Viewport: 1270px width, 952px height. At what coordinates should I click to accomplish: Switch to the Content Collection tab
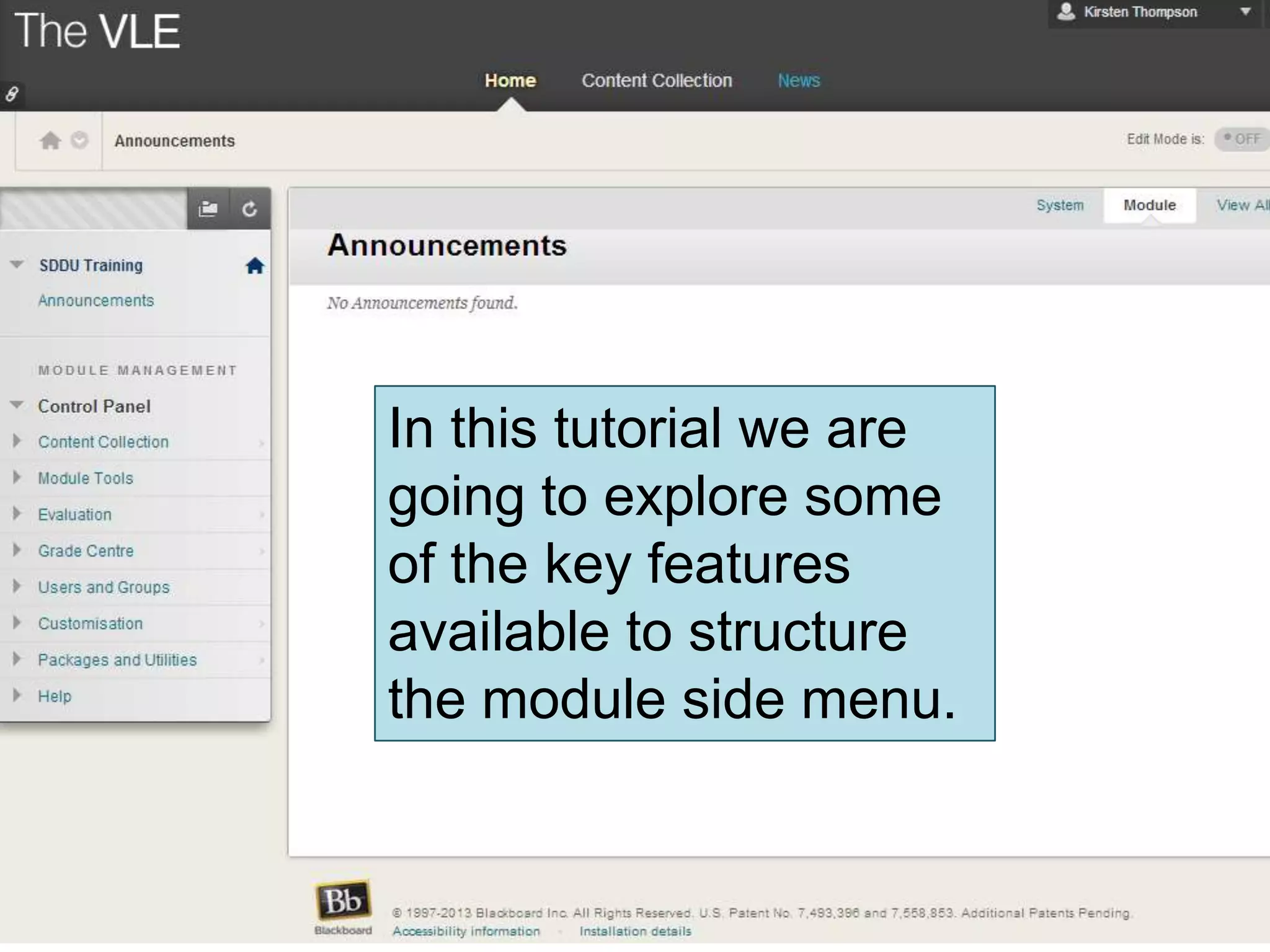[x=657, y=81]
